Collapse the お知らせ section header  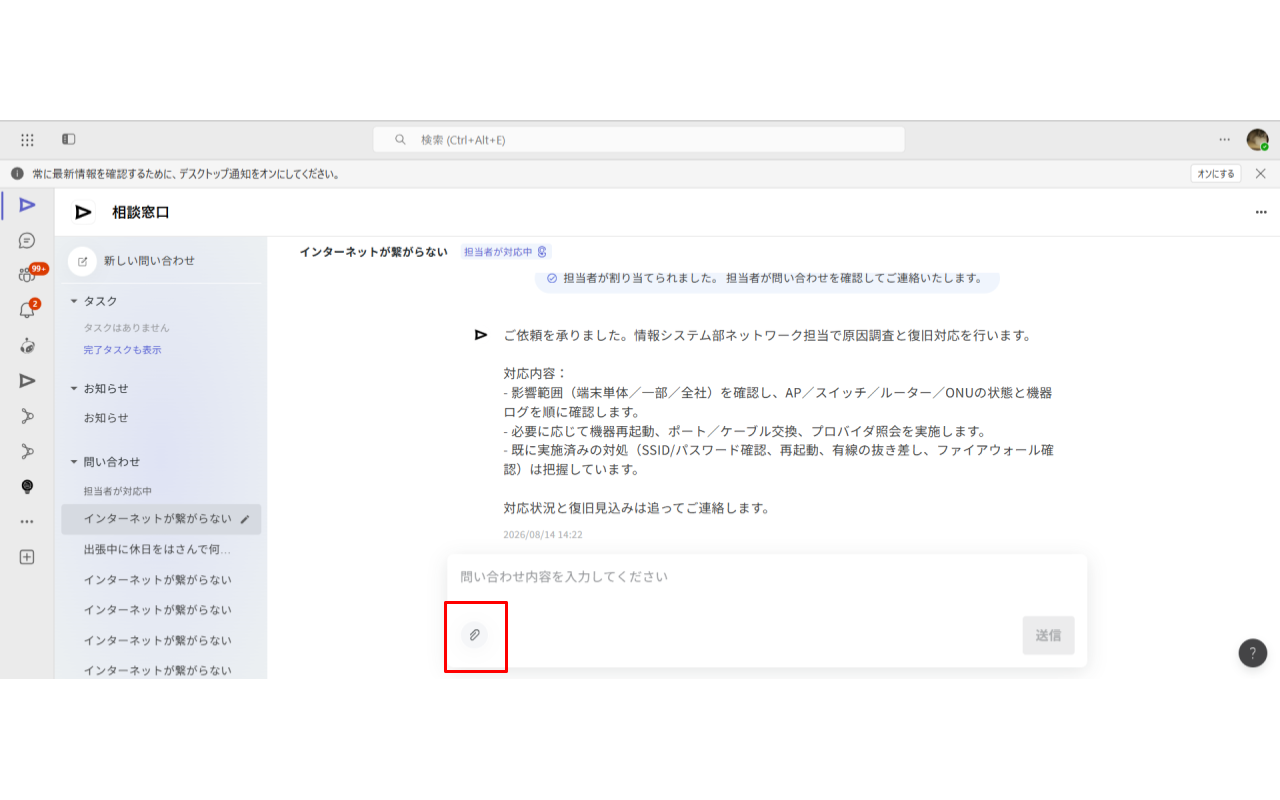(74, 388)
